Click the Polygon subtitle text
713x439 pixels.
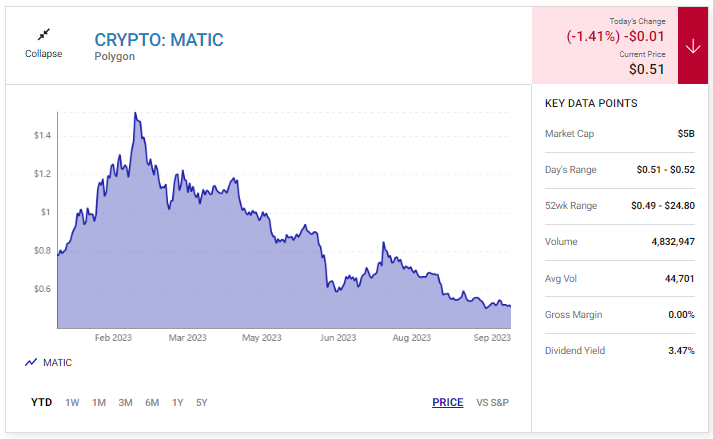point(115,57)
